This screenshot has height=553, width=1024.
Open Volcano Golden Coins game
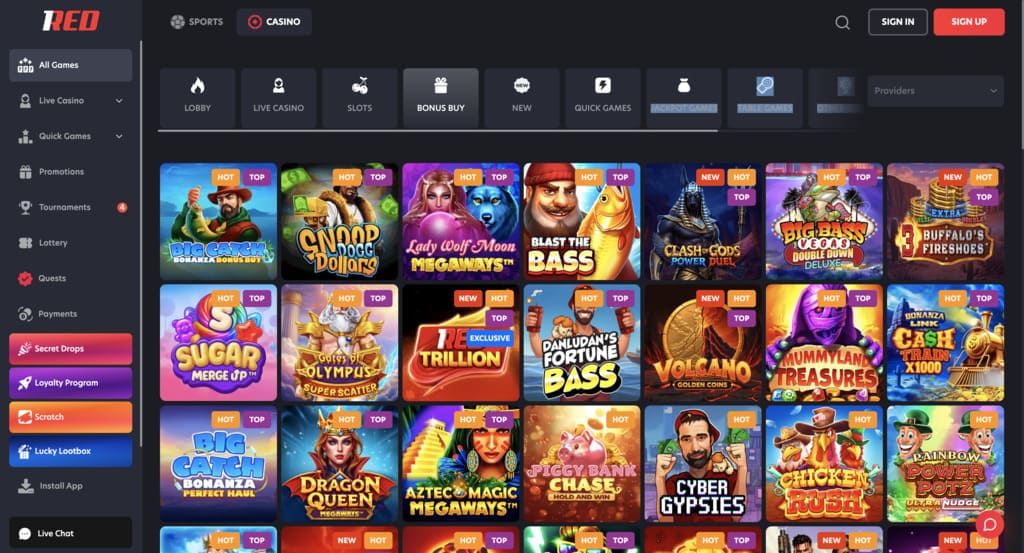coord(703,343)
